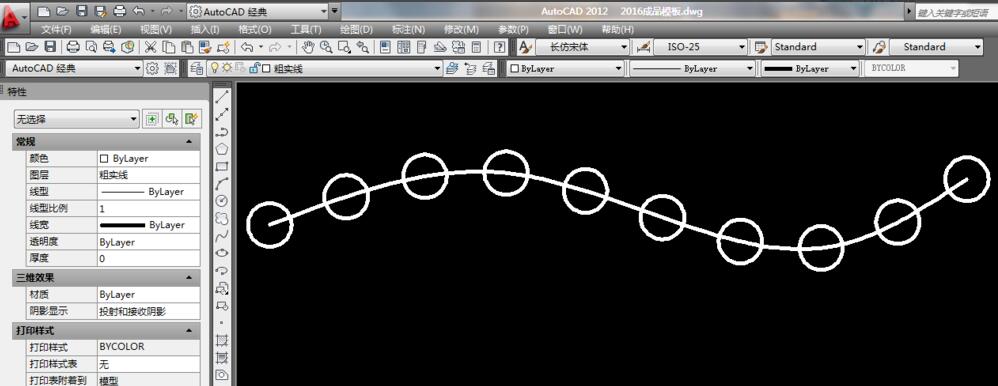The image size is (998, 386).
Task: Open the 帮助(H) menu
Action: [617, 29]
